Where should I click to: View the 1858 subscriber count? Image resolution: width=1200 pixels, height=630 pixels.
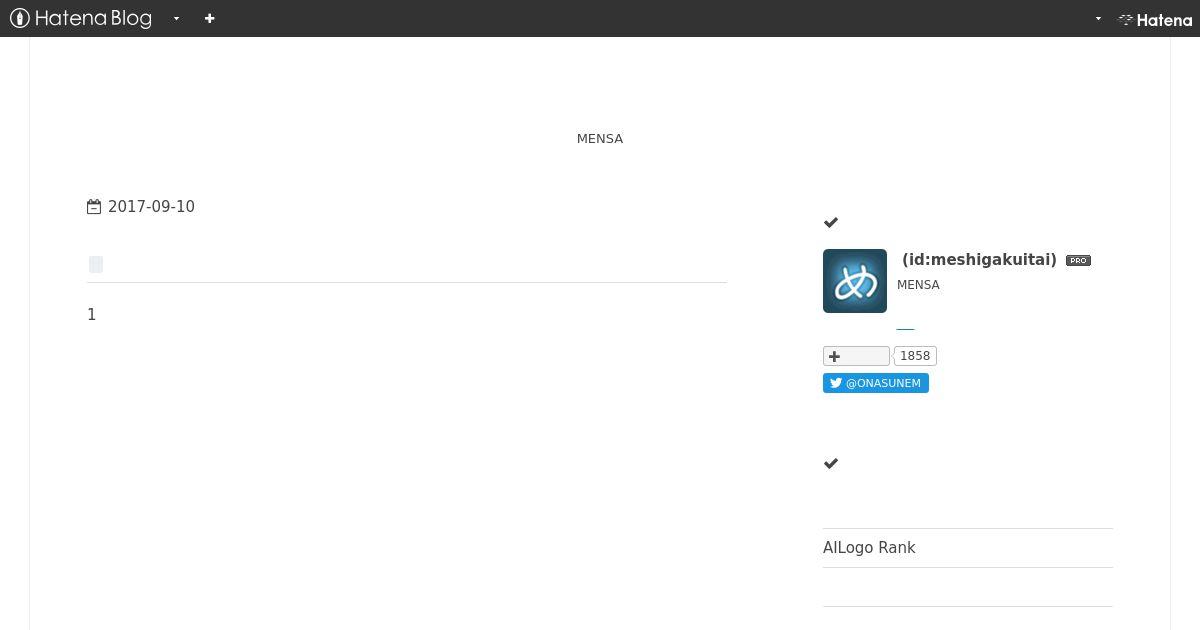point(915,356)
